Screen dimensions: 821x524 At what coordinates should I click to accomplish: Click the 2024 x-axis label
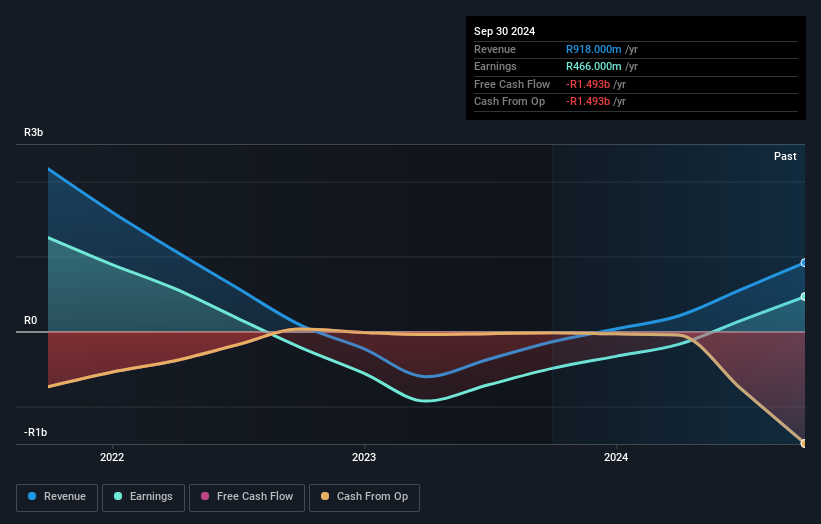[616, 458]
